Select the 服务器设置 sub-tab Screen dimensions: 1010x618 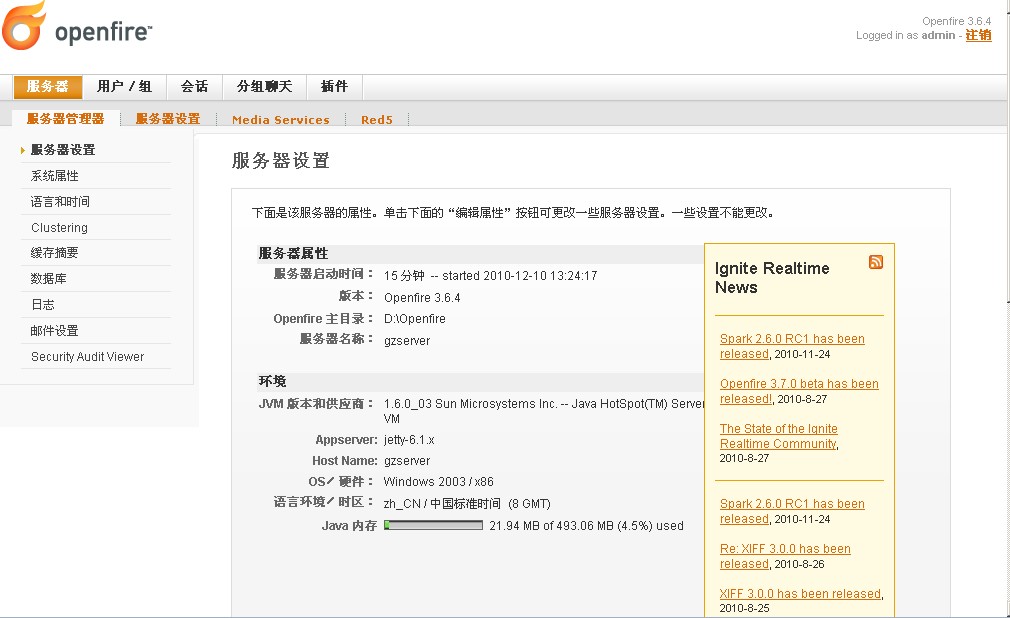coord(168,119)
